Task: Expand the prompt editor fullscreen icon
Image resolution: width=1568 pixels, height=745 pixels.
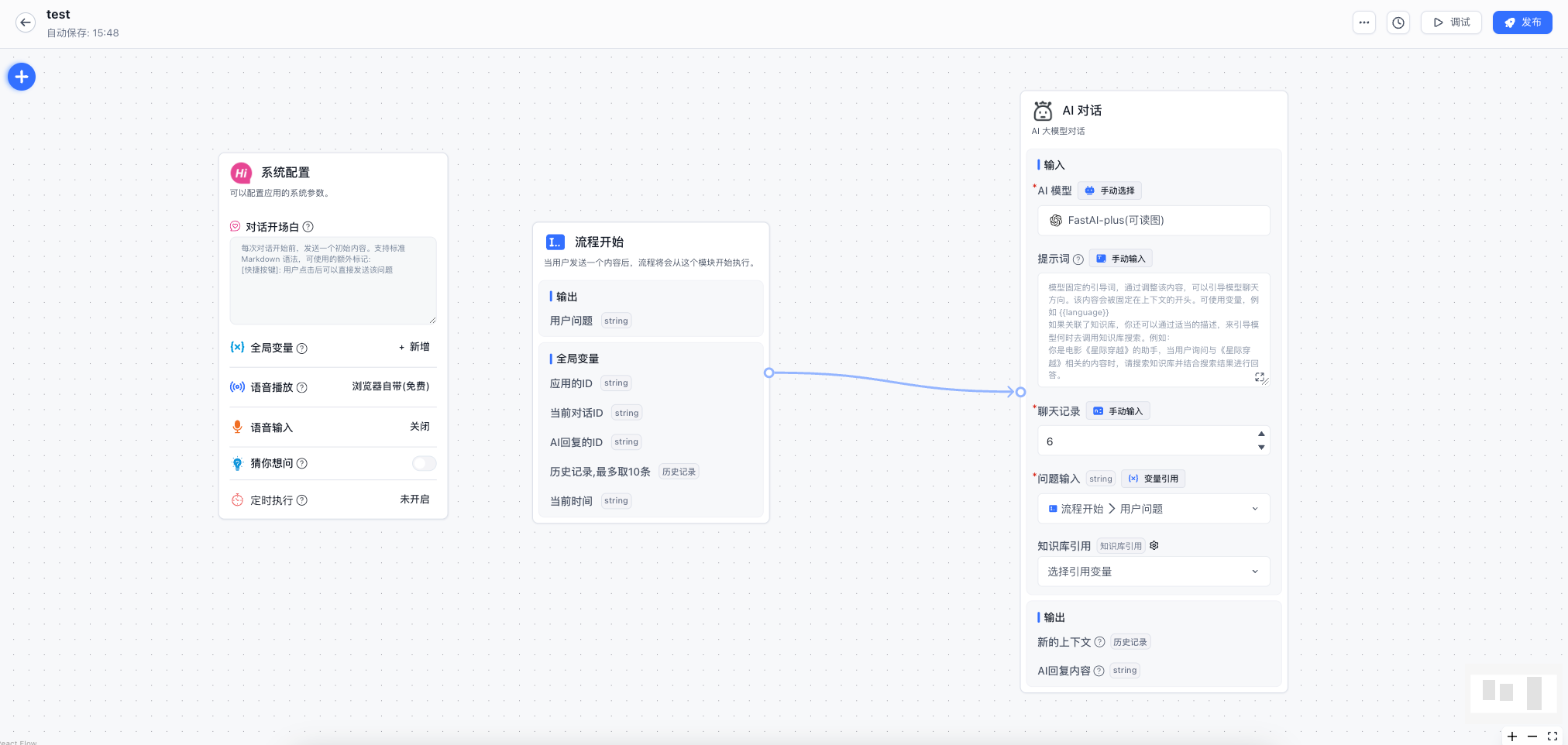Action: point(1260,377)
